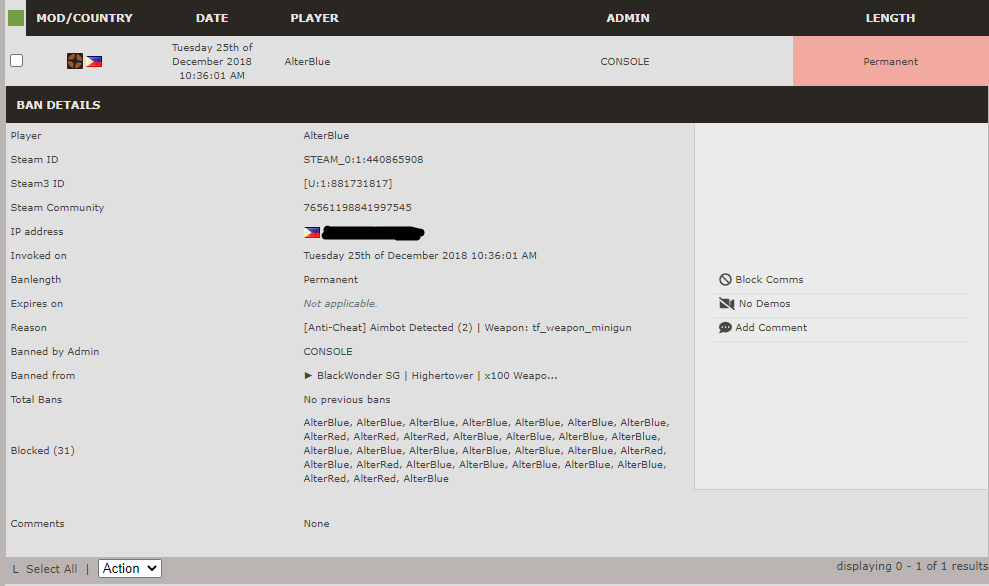Sort by LENGTH column header
This screenshot has width=989, height=586.
pyautogui.click(x=890, y=18)
